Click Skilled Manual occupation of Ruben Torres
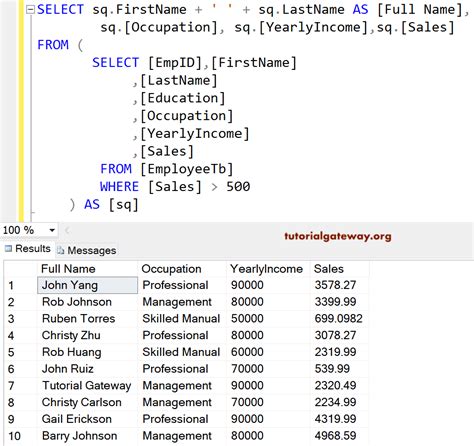The height and width of the screenshot is (446, 474). pyautogui.click(x=181, y=319)
